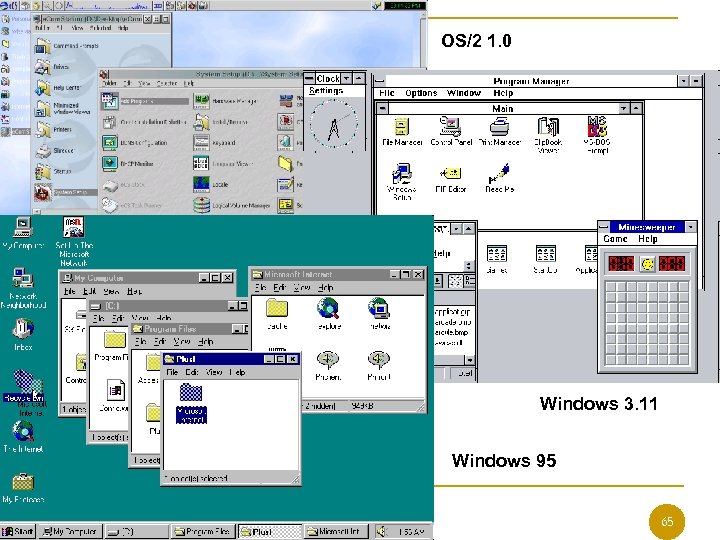
Task: Open Edit menu in My Computer window
Action: pos(89,291)
